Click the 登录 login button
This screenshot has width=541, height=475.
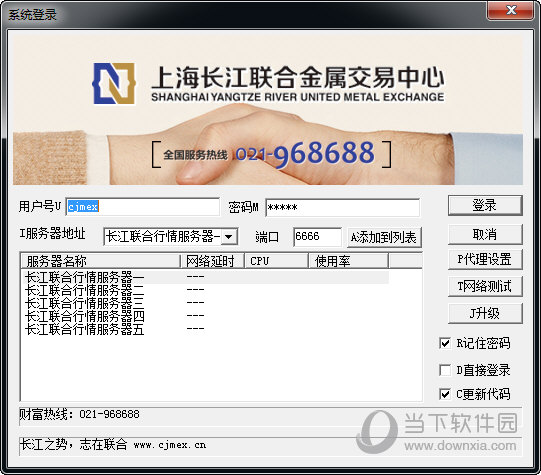click(485, 206)
